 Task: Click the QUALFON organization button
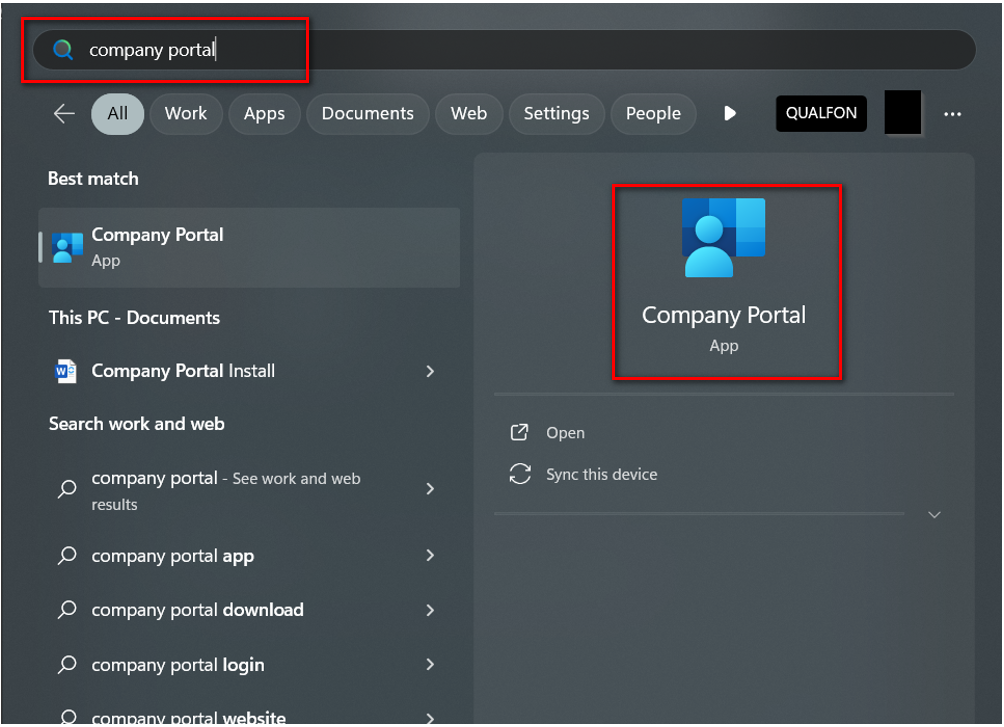click(x=821, y=113)
